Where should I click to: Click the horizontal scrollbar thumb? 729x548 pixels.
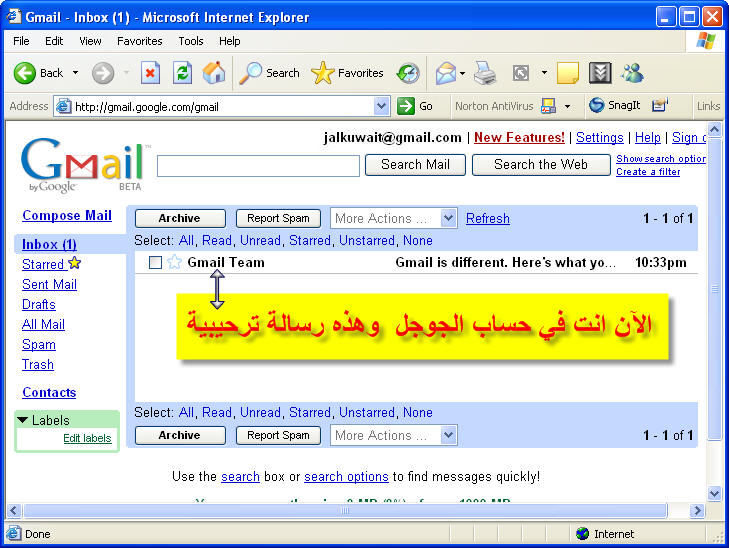click(345, 510)
